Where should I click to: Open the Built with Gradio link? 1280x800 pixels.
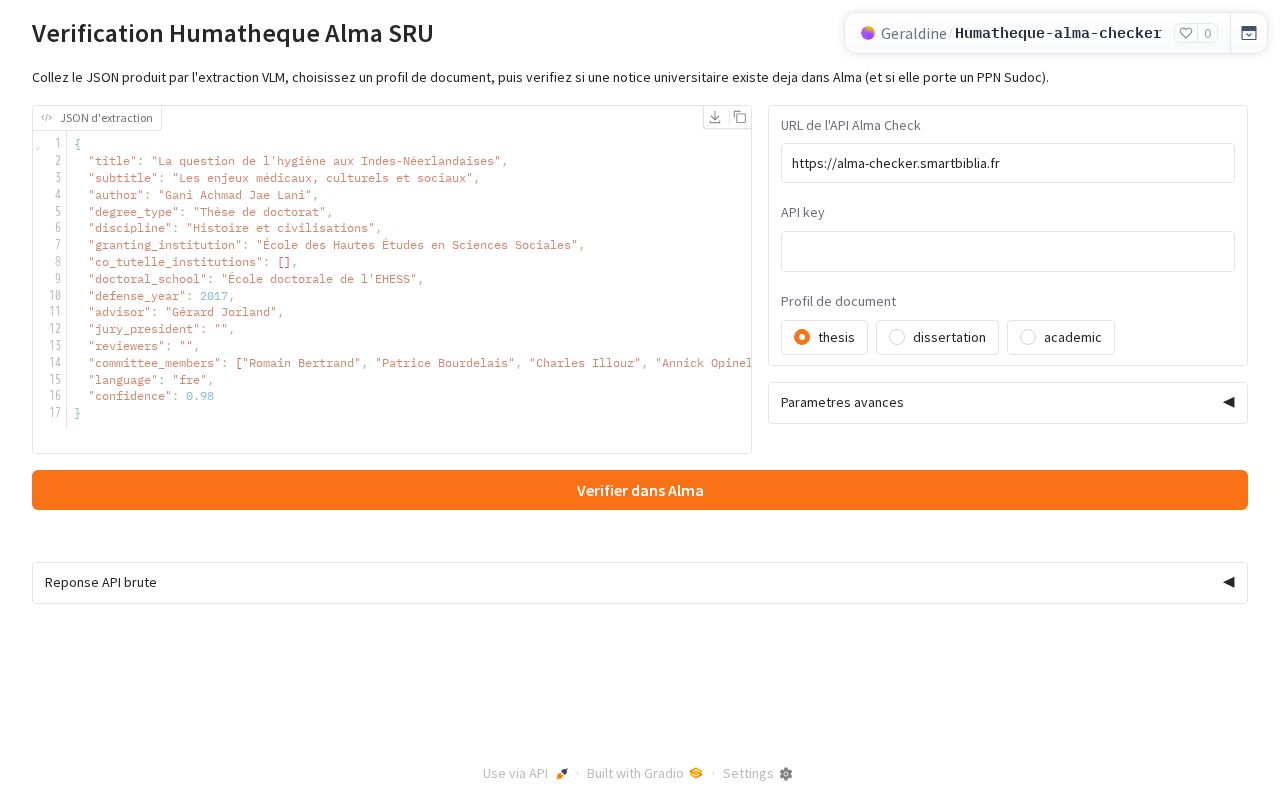[645, 774]
